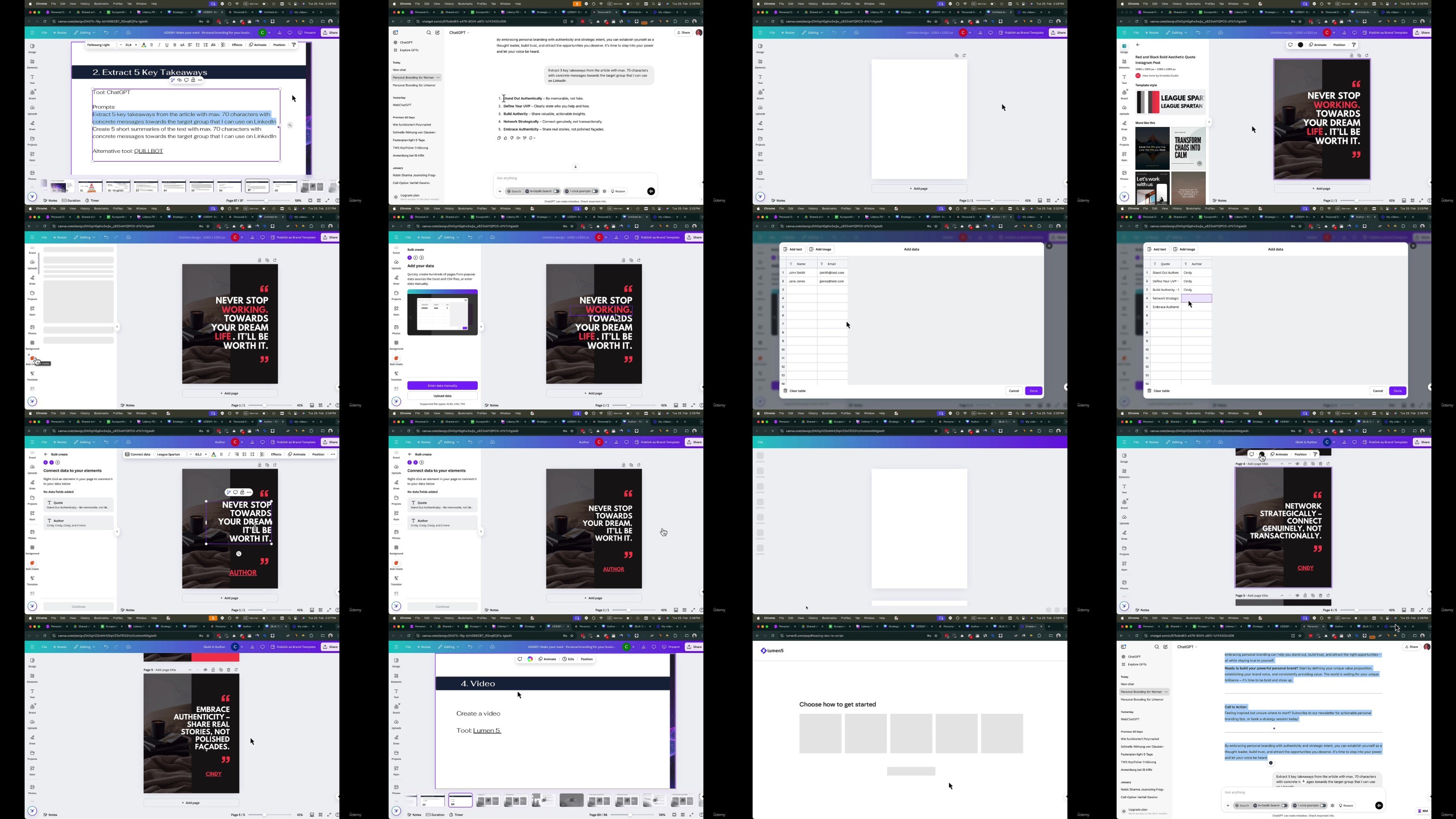Toggle underline in the Fahkwang Light text toolbar
Screen dimensions: 1456x819
(167, 45)
